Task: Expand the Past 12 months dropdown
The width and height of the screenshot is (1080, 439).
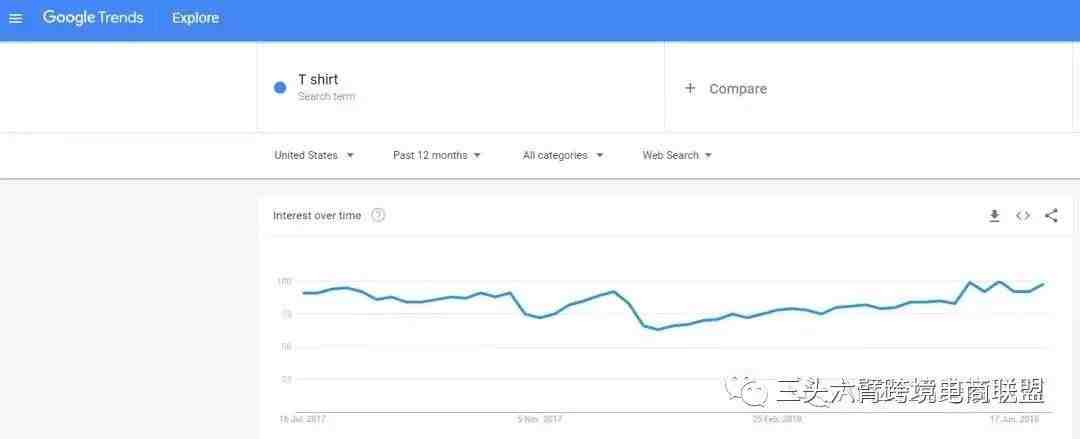Action: pyautogui.click(x=437, y=155)
